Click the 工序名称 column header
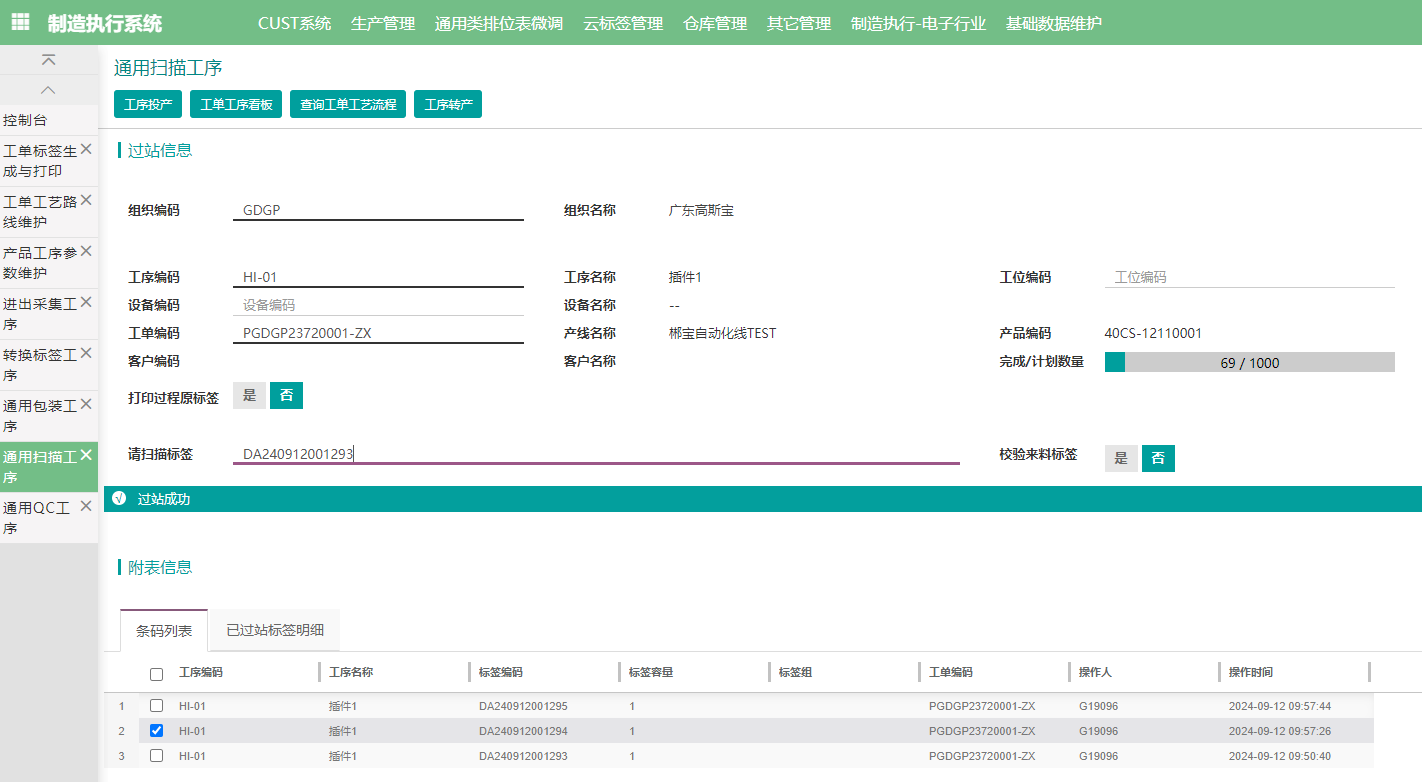The image size is (1422, 782). tap(351, 672)
